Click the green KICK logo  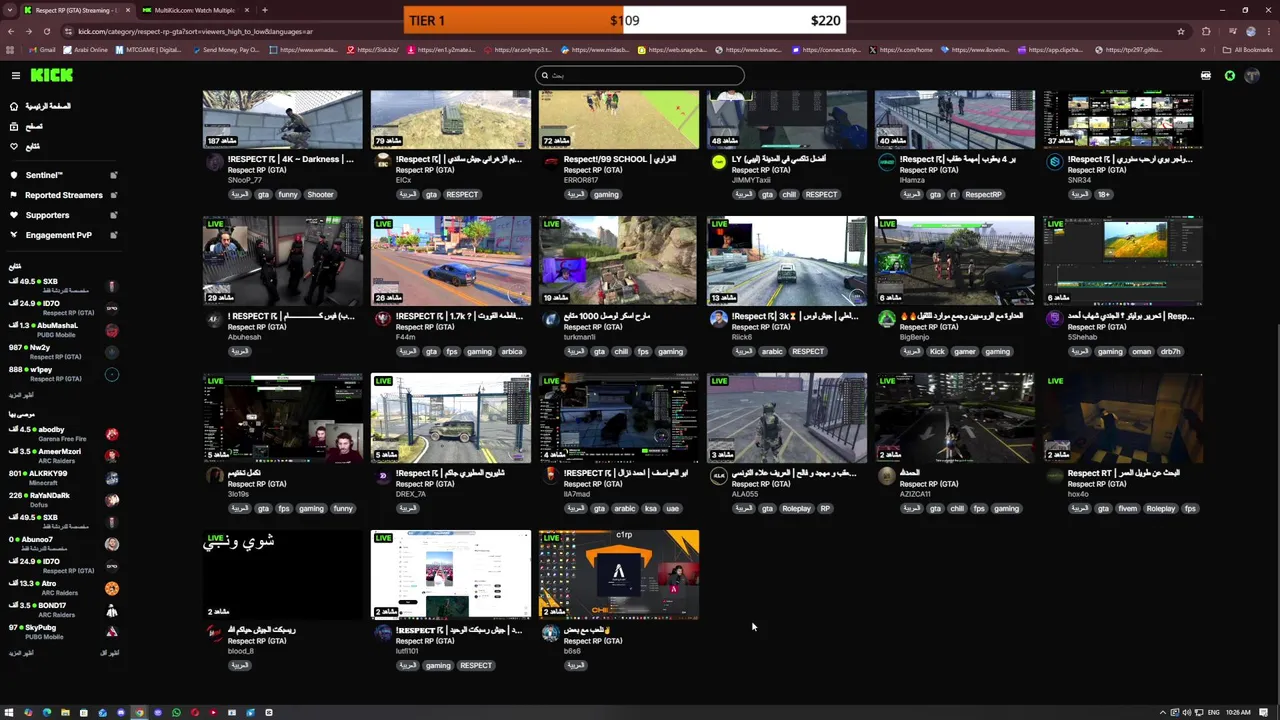click(51, 75)
